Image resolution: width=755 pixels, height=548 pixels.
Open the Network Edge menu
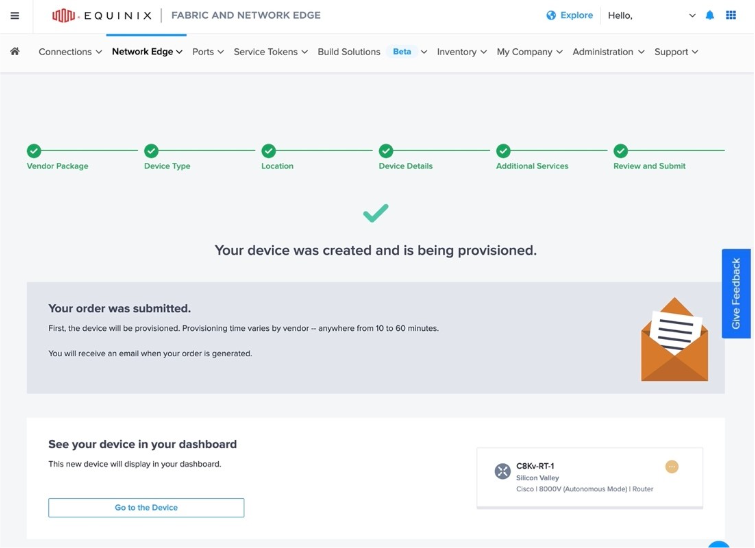pyautogui.click(x=147, y=52)
